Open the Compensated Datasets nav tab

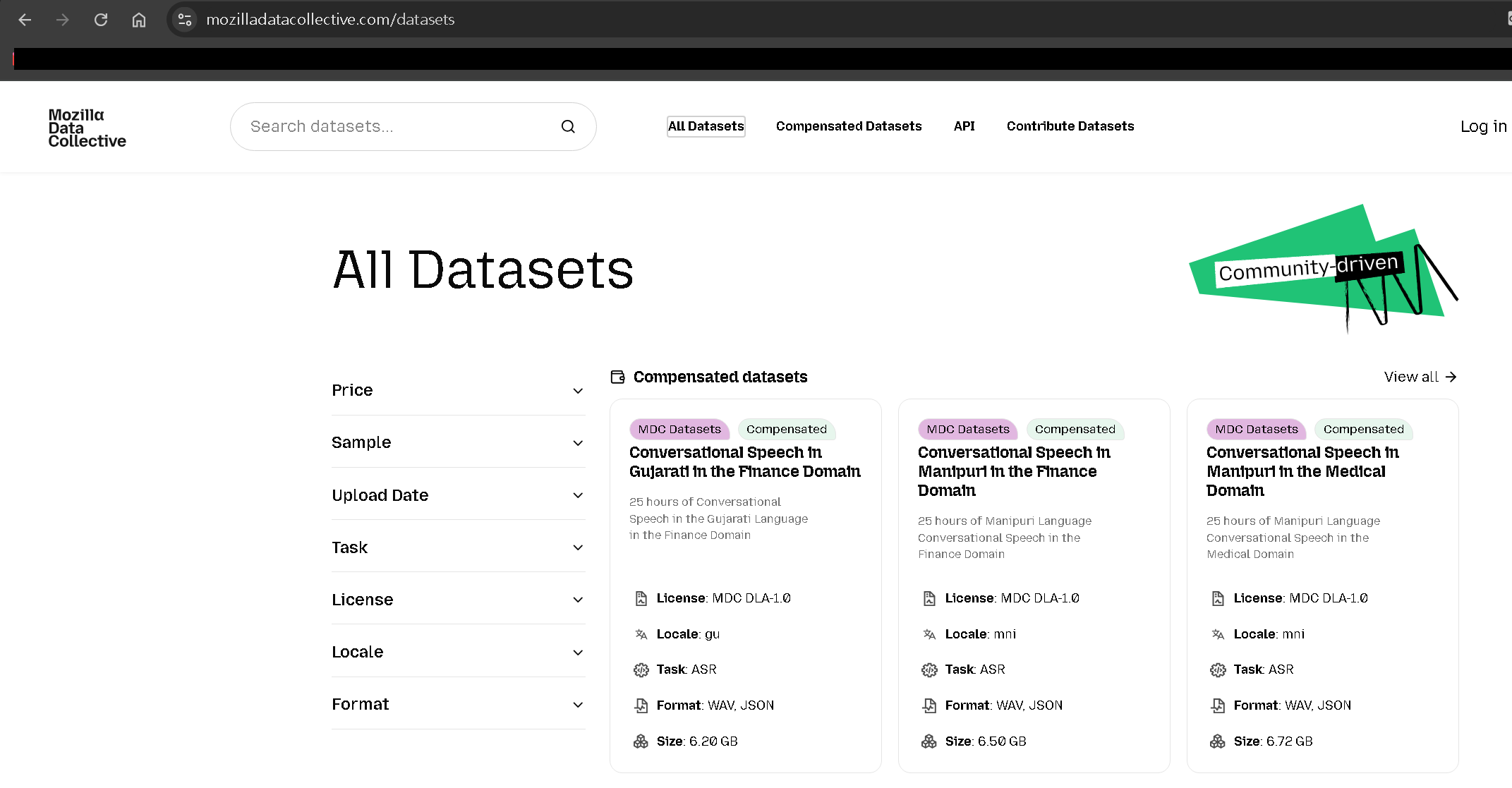pyautogui.click(x=849, y=126)
